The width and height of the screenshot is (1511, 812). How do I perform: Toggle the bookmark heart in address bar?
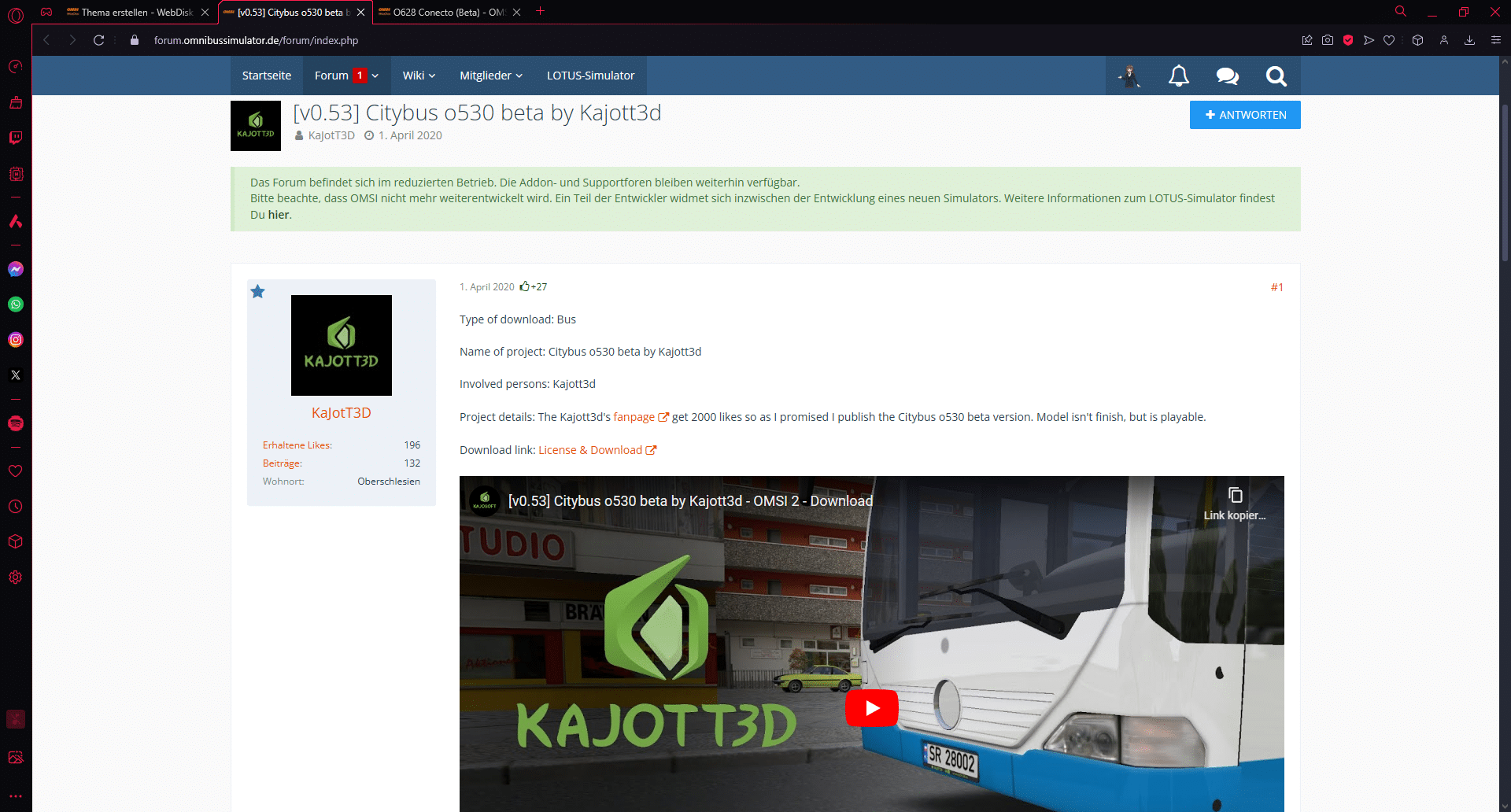point(1389,40)
